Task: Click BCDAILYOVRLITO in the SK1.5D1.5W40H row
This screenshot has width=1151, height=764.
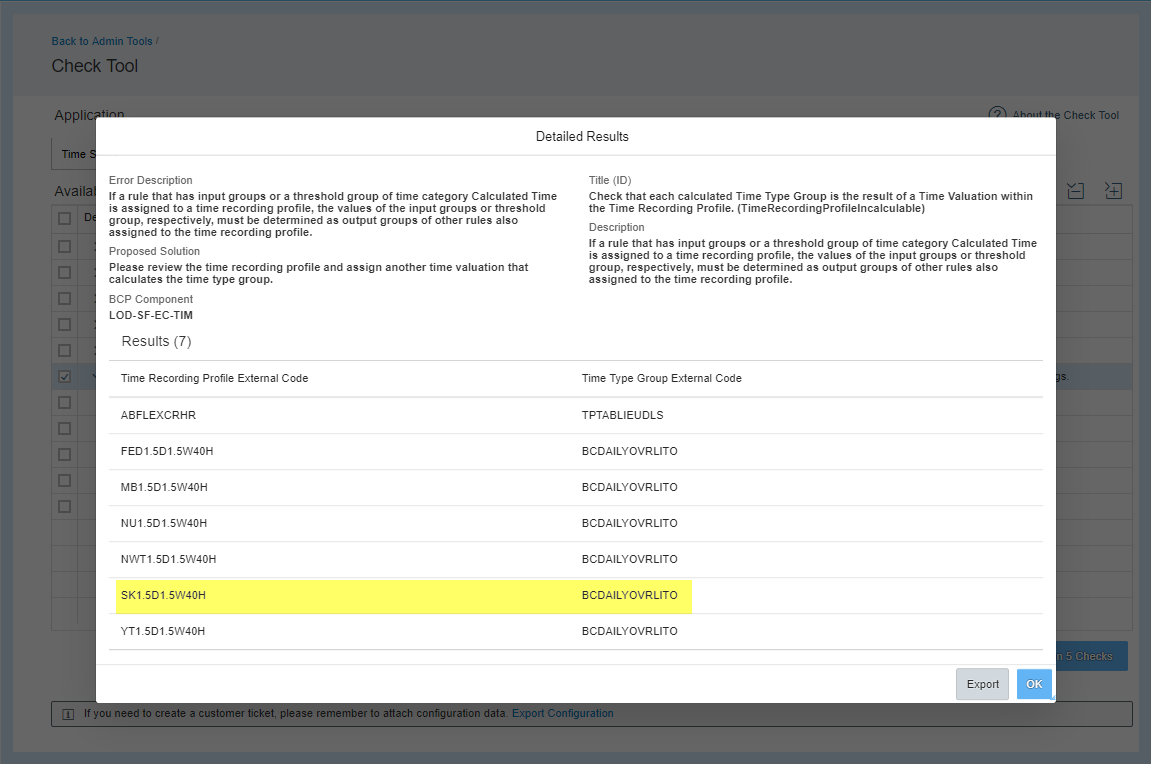Action: click(630, 595)
